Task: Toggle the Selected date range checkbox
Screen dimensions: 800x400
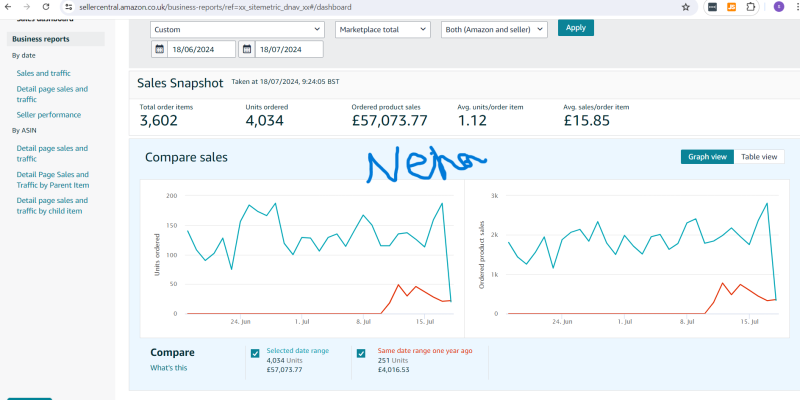Action: click(255, 353)
